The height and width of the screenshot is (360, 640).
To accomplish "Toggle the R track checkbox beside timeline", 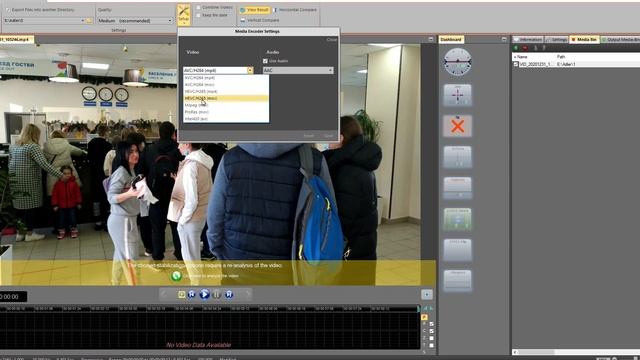I will (x=431, y=324).
